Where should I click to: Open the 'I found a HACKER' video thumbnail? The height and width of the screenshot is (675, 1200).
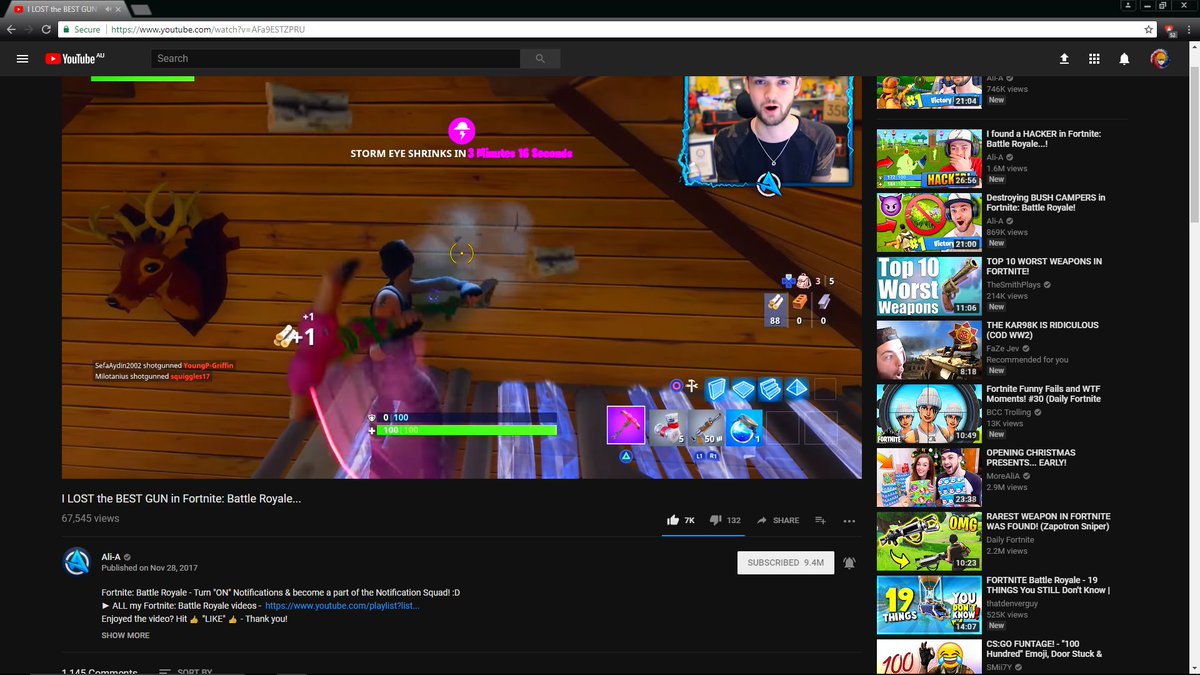tap(929, 158)
